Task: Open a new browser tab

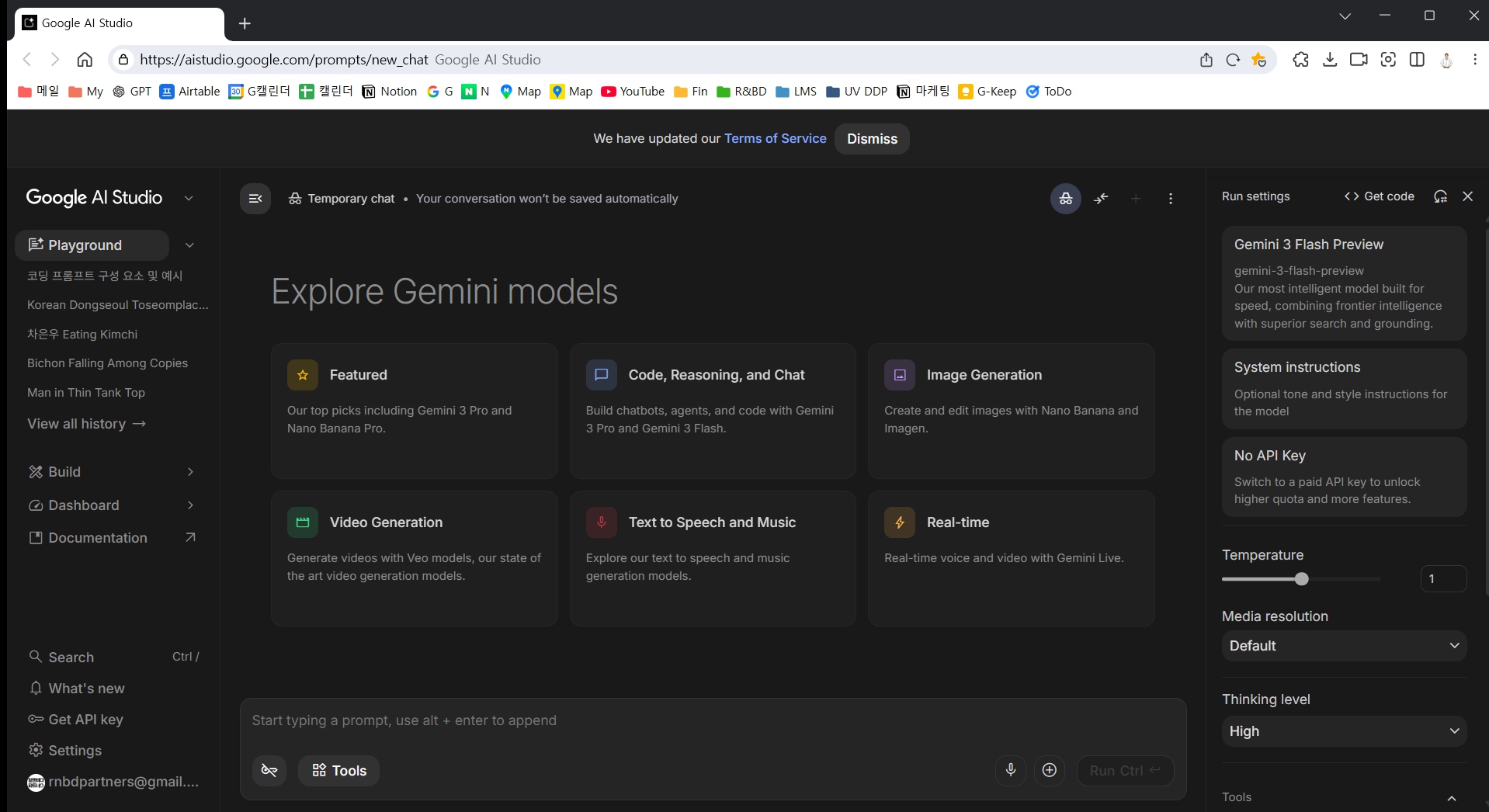Action: 245,23
